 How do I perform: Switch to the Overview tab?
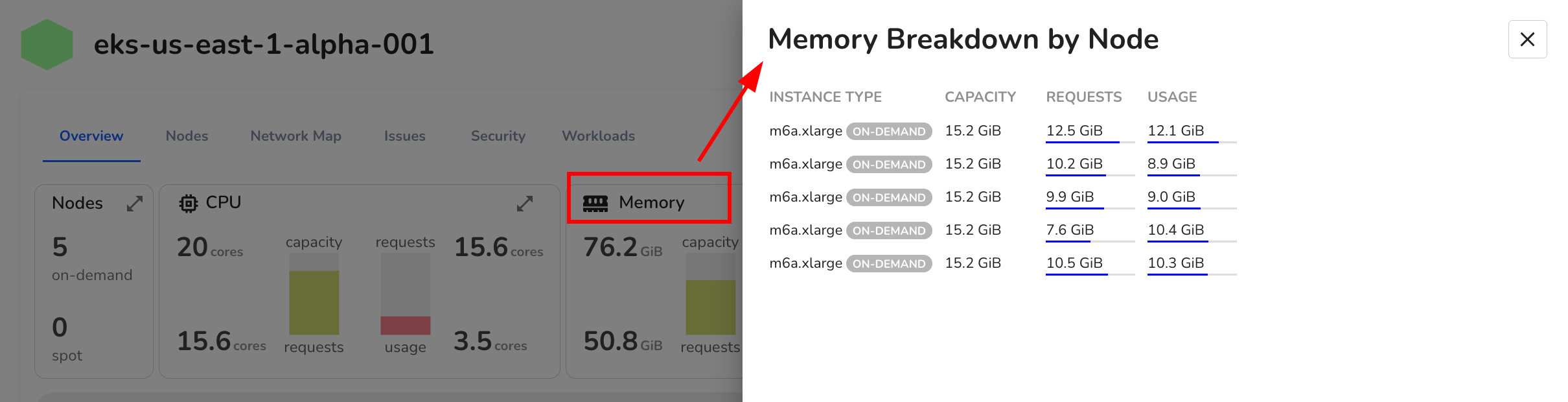pyautogui.click(x=91, y=136)
